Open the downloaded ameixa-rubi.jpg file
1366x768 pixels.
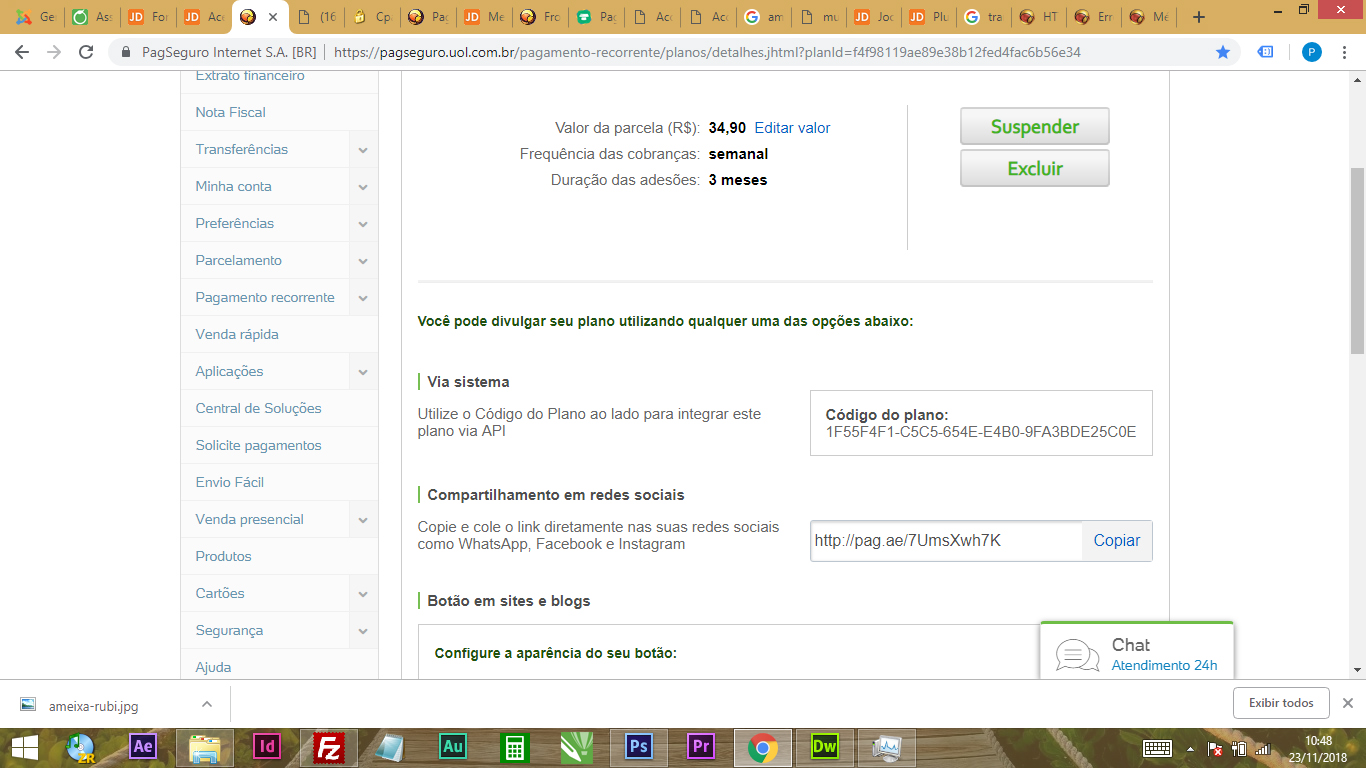click(x=93, y=705)
